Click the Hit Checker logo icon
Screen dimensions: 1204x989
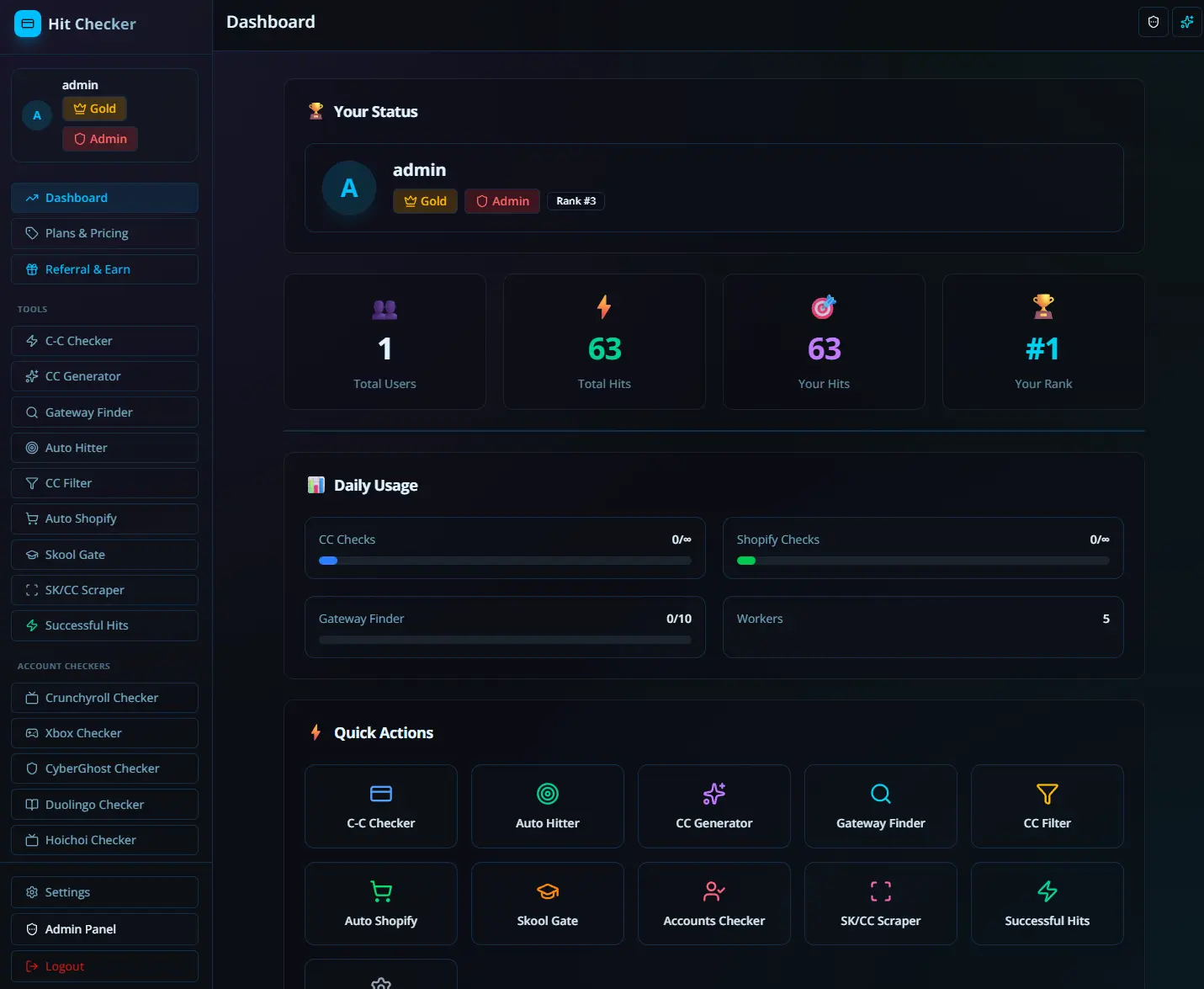tap(28, 24)
